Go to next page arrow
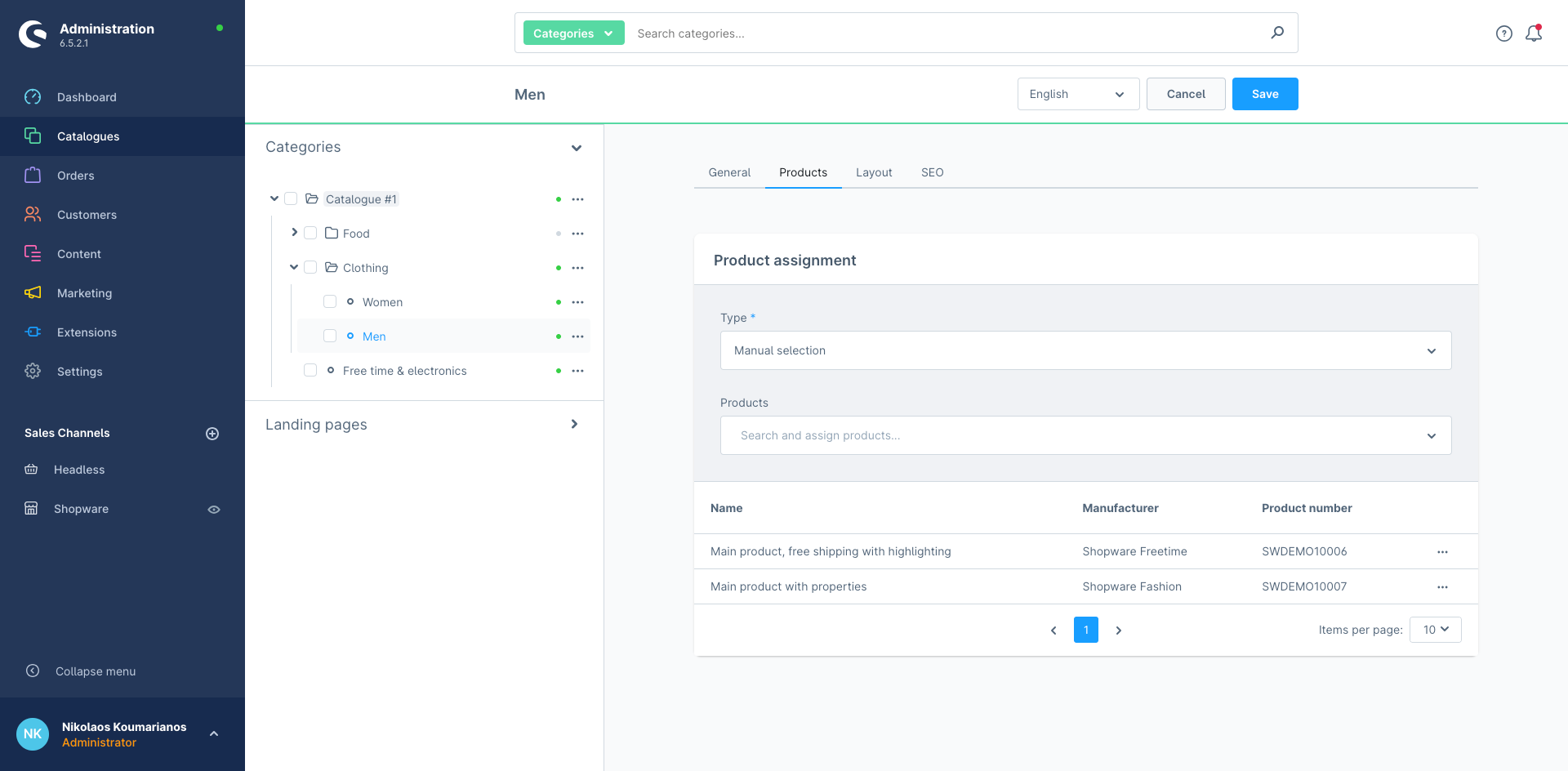1568x771 pixels. (1119, 631)
